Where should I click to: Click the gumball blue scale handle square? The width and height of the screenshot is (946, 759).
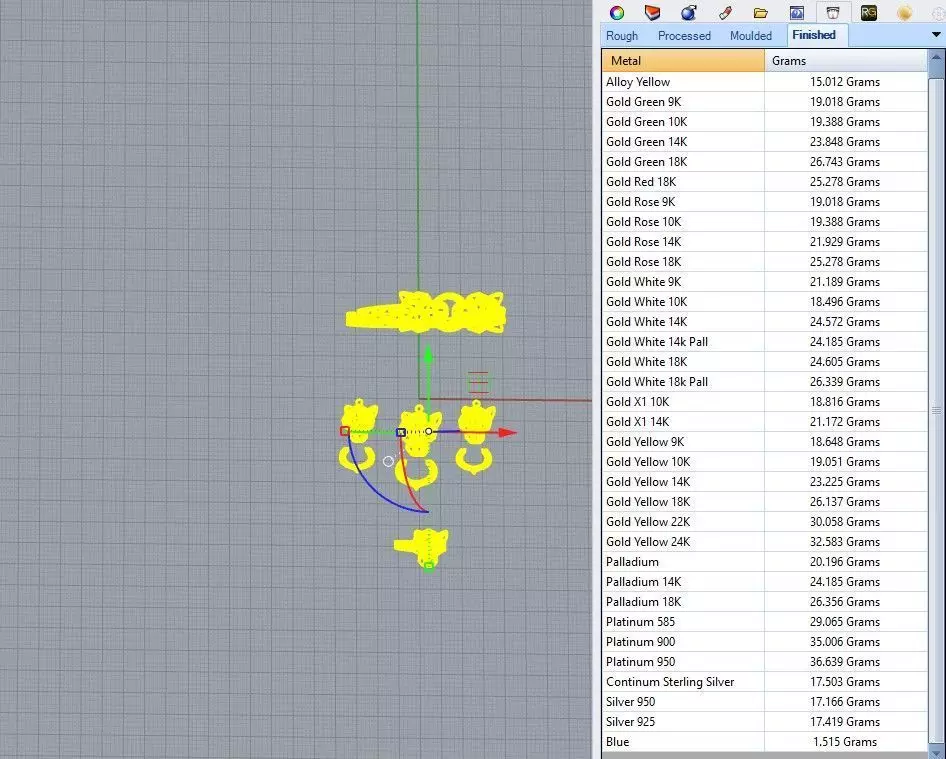point(401,432)
